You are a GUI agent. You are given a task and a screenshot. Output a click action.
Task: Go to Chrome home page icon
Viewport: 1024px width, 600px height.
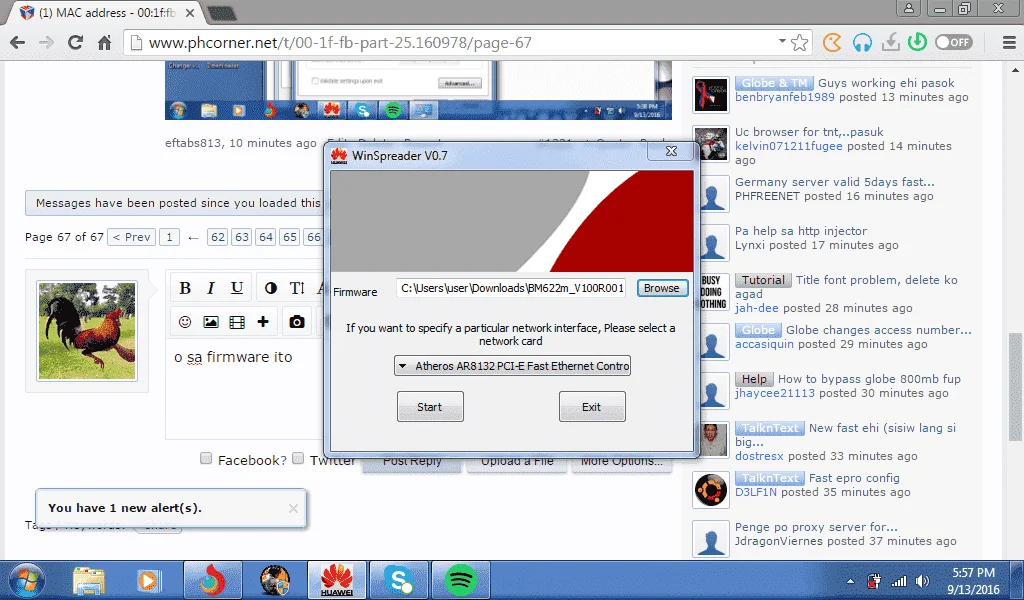click(x=104, y=43)
